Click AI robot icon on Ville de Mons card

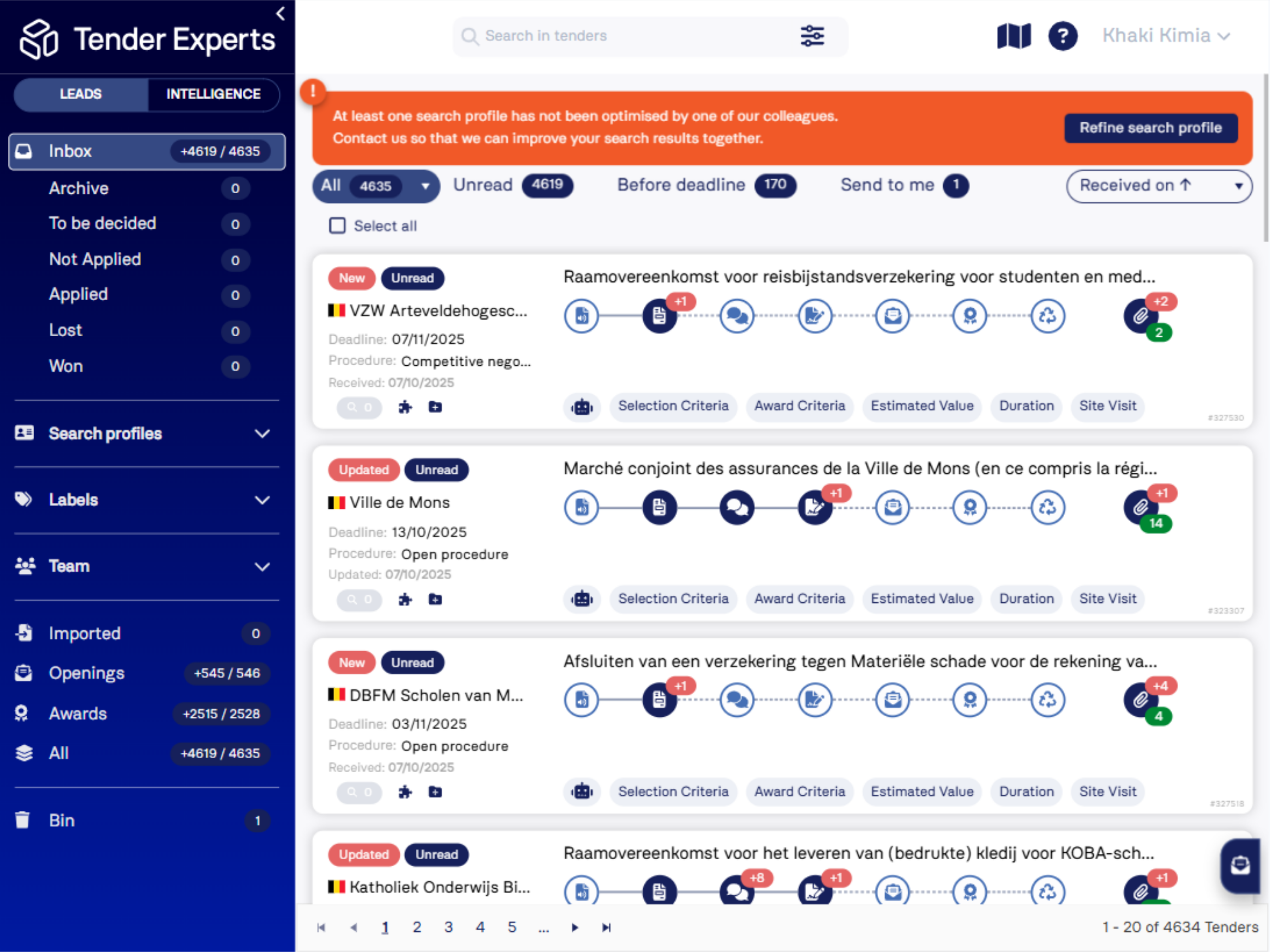point(581,600)
